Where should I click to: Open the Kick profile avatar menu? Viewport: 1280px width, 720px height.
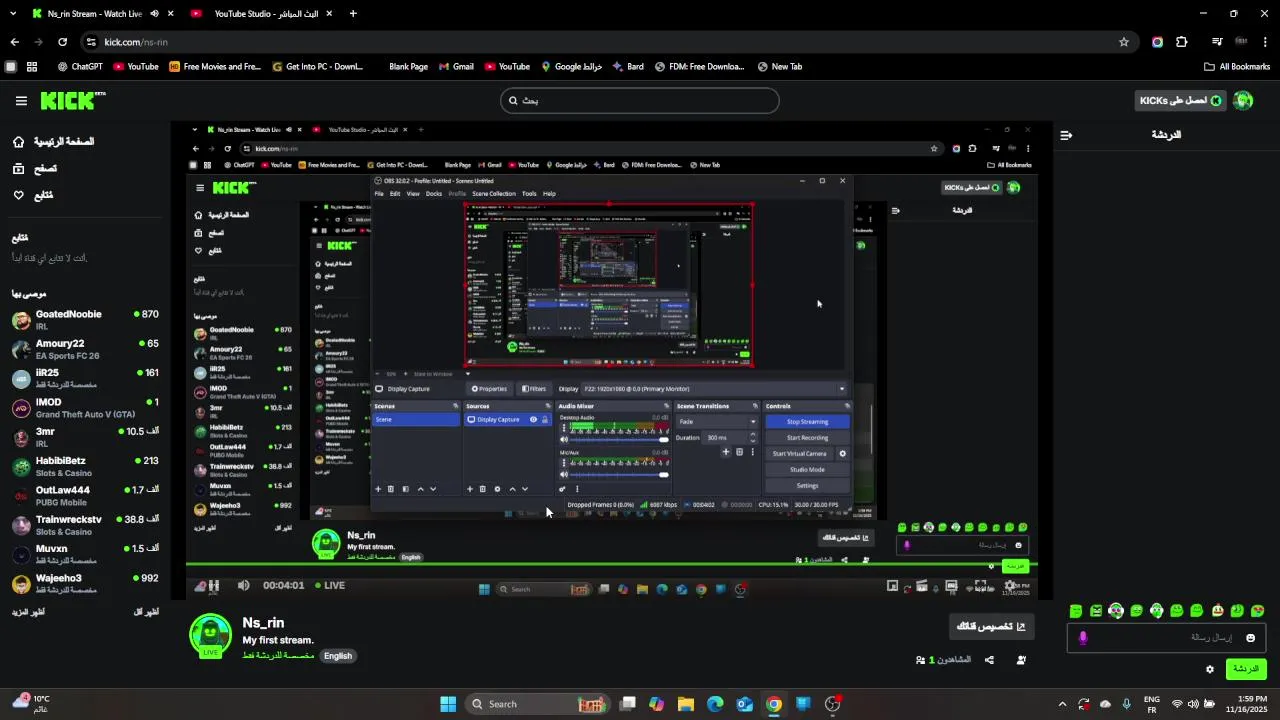click(1243, 100)
